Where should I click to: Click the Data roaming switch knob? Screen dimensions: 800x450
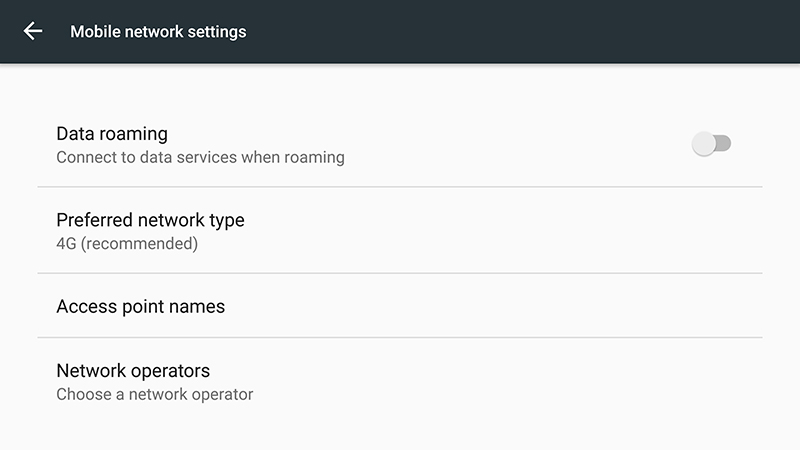coord(704,144)
